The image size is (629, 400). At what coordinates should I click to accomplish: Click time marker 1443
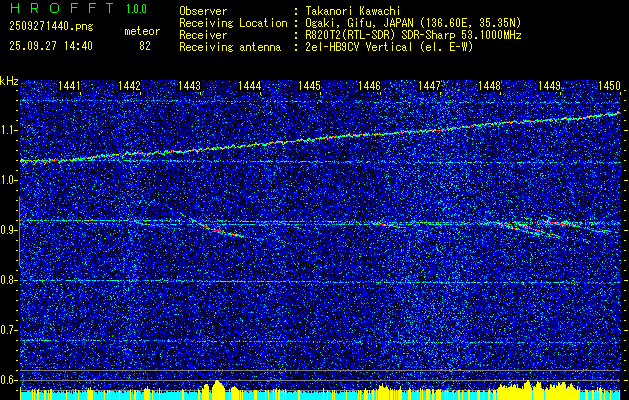[189, 85]
